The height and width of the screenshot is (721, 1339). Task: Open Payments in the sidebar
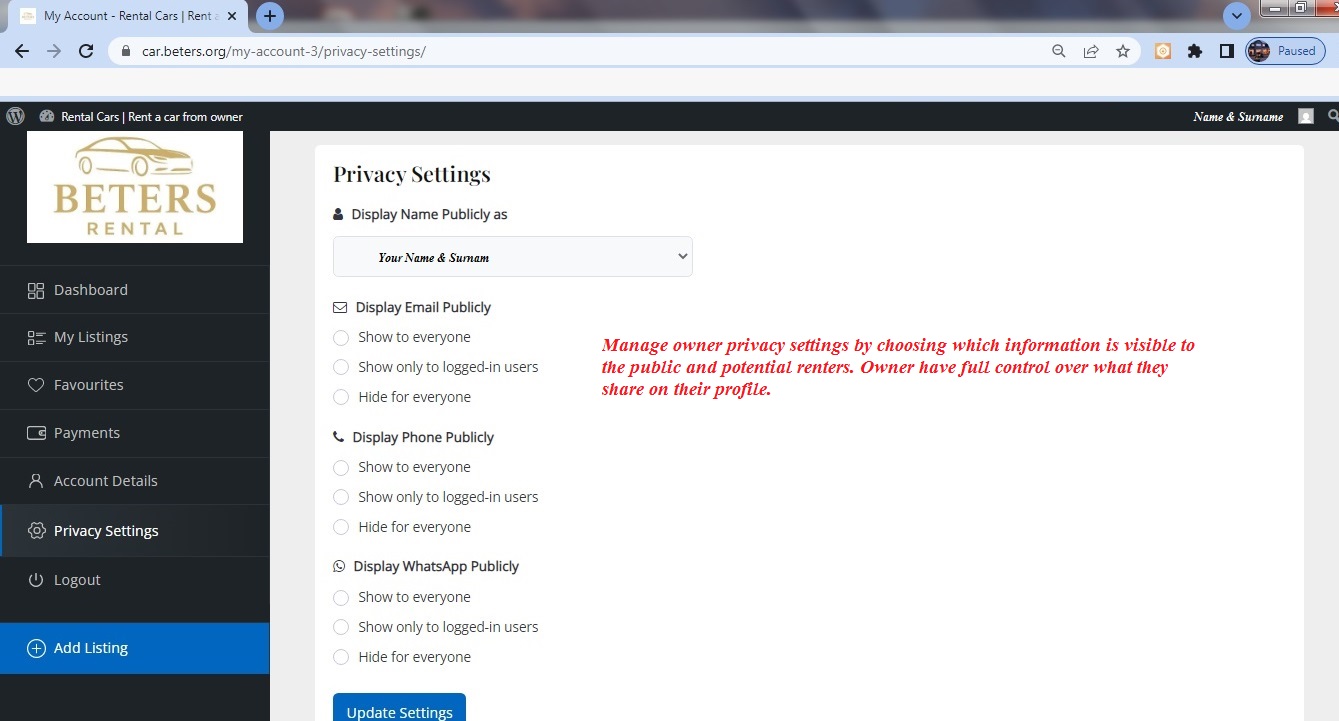tap(135, 433)
